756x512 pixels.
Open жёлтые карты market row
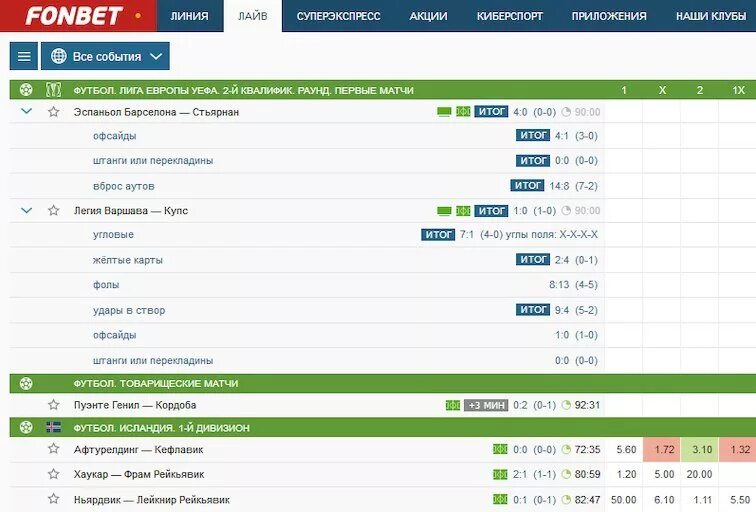(x=307, y=260)
